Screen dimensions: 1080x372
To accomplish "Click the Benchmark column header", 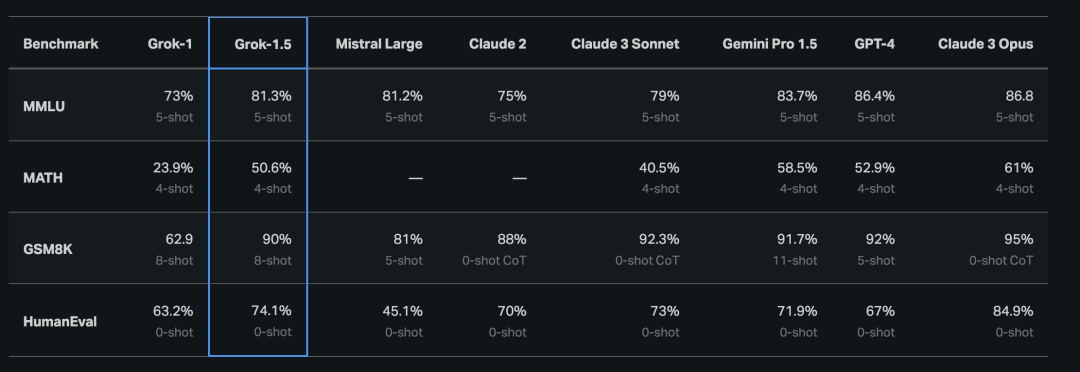I will [x=61, y=44].
